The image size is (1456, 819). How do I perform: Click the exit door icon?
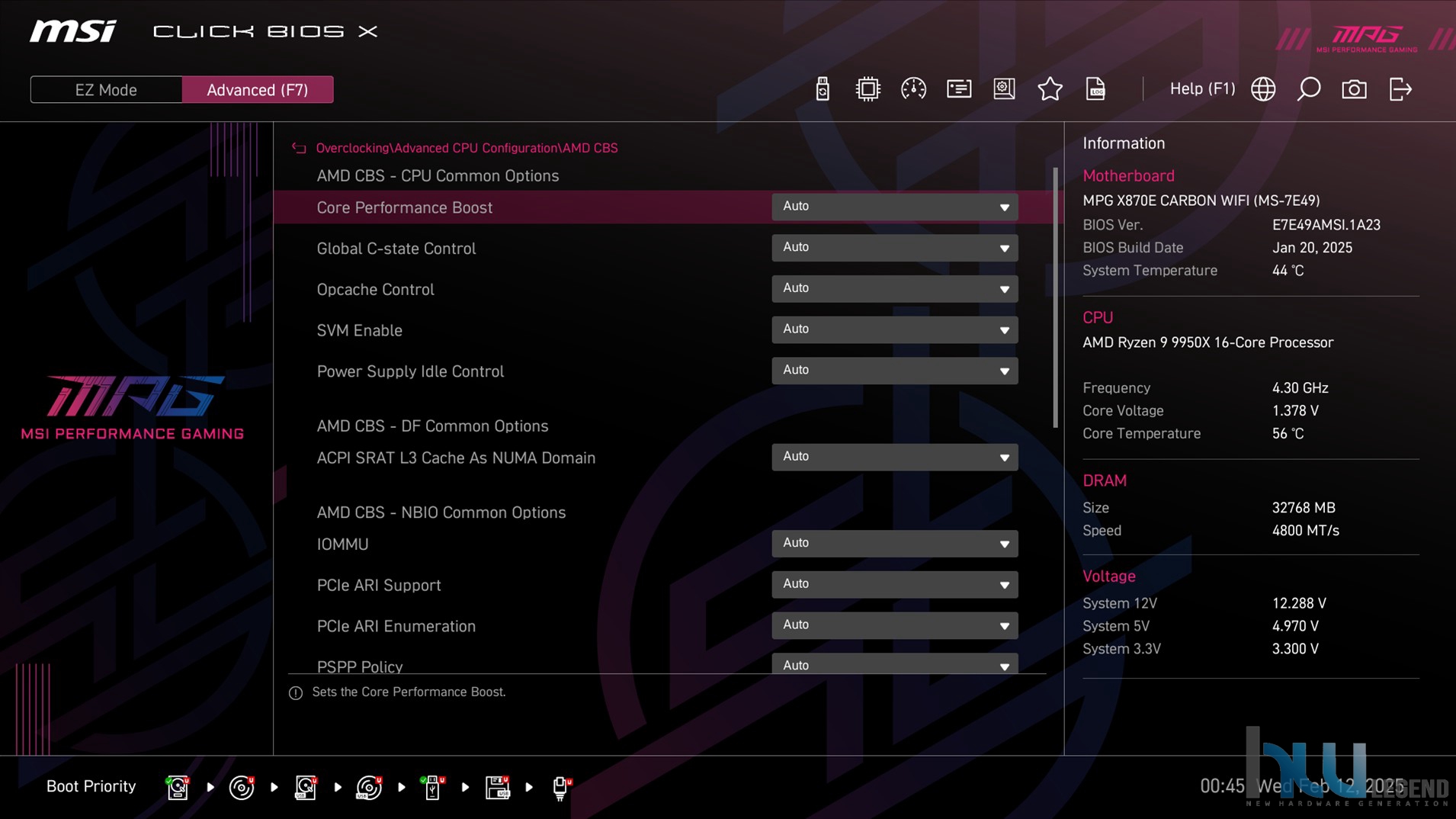click(x=1400, y=89)
